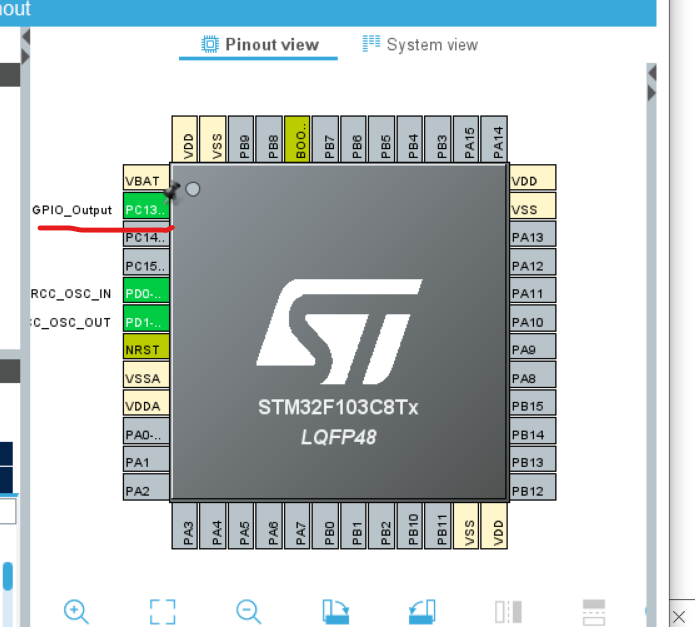Select the PB0 pin
The width and height of the screenshot is (695, 627).
tap(326, 526)
